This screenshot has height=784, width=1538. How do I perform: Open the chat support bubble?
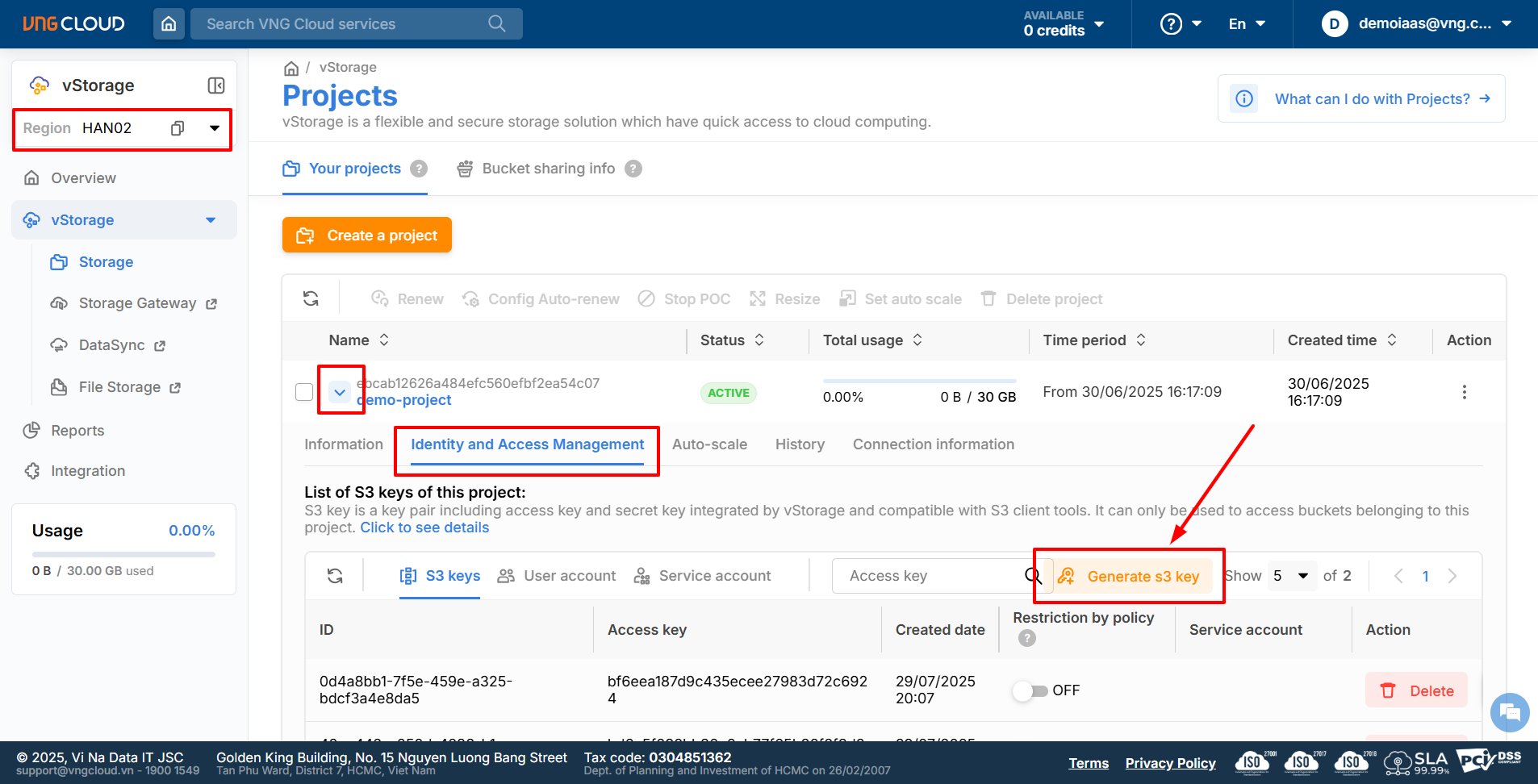coord(1509,712)
